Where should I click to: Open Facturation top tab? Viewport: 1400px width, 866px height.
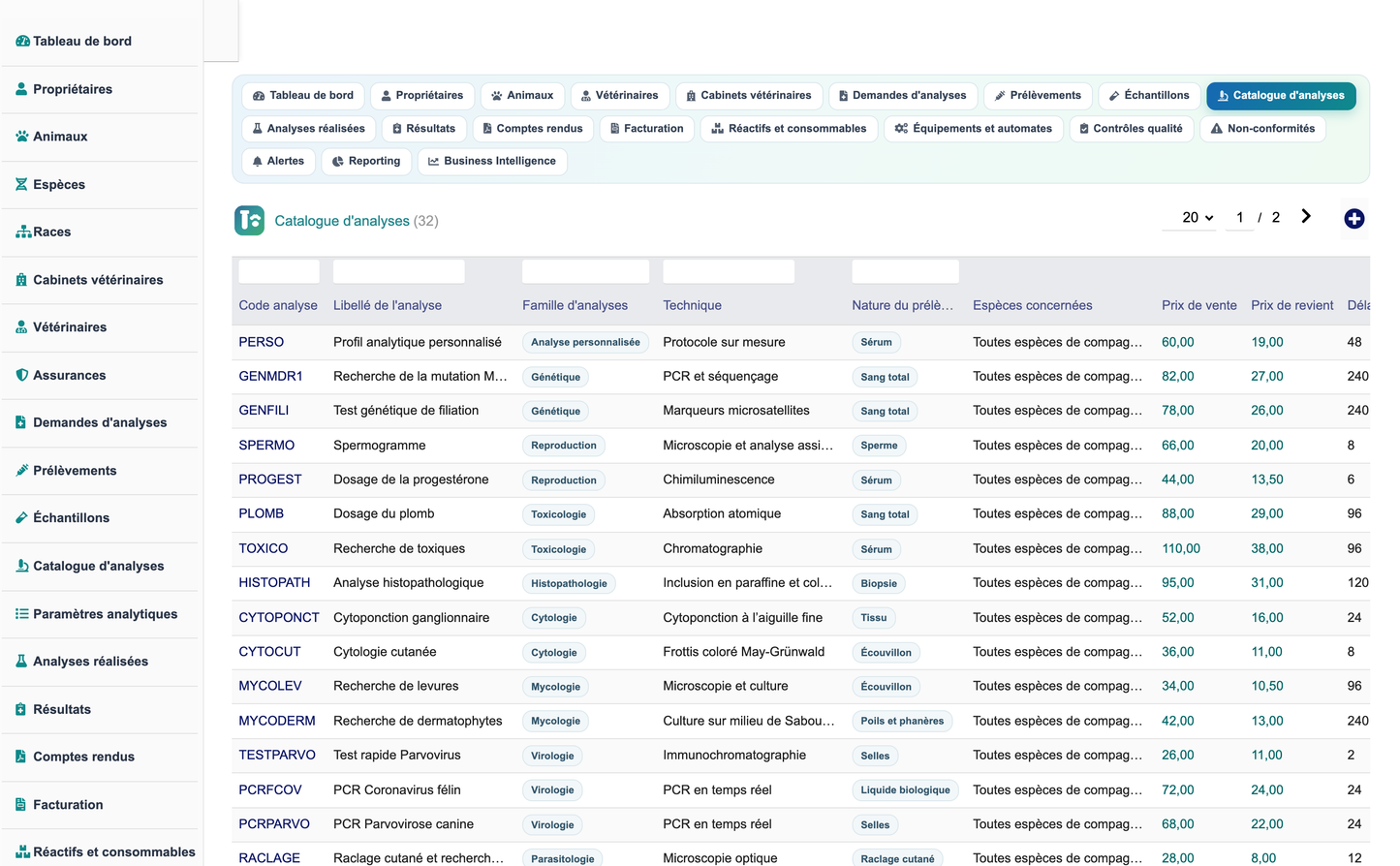coord(647,129)
